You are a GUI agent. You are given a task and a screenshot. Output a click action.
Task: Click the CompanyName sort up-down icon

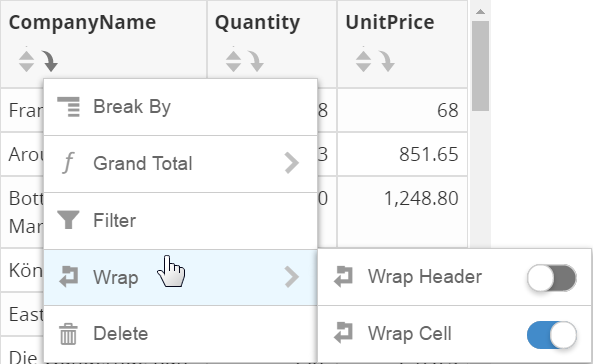[x=26, y=60]
